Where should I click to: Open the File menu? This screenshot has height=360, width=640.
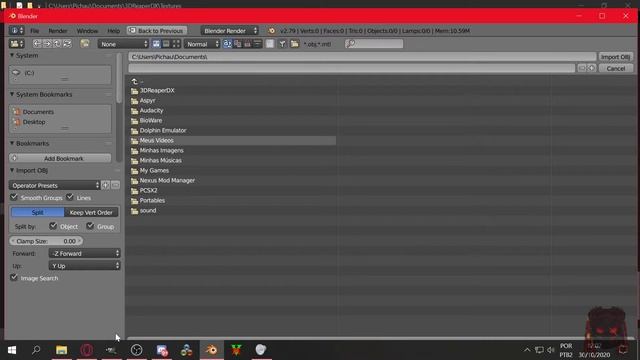[x=35, y=31]
